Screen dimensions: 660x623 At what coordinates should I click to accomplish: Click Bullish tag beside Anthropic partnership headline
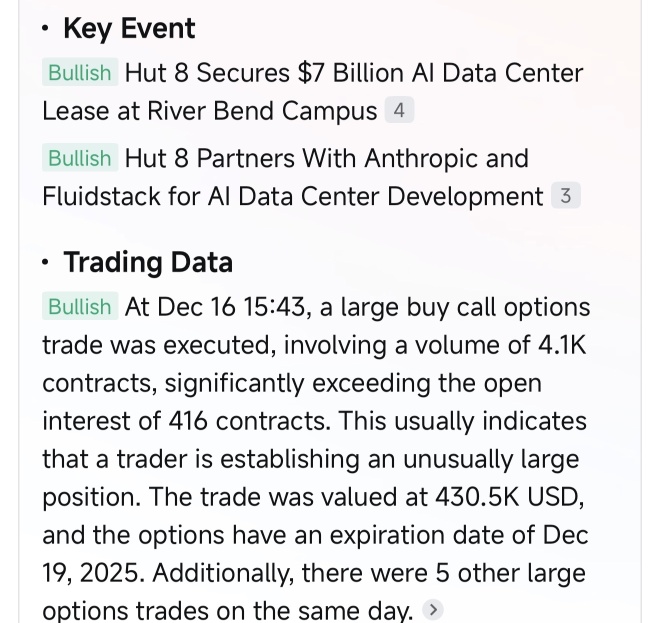(x=80, y=159)
